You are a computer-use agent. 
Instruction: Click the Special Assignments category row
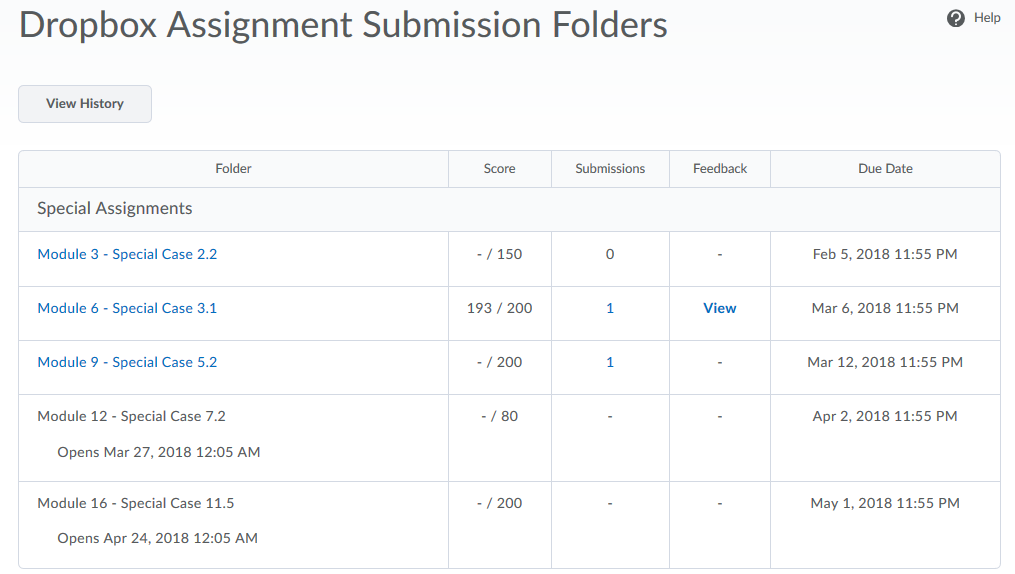point(115,209)
